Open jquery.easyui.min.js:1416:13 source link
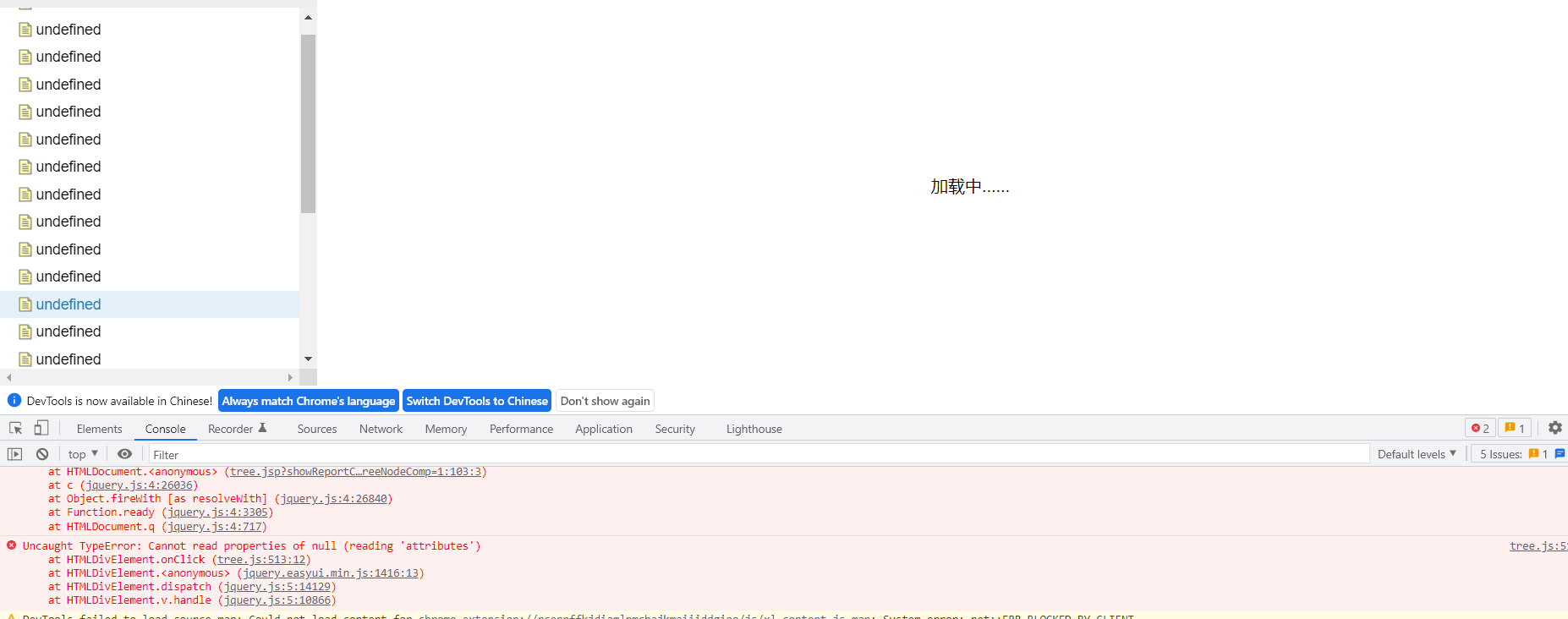This screenshot has height=619, width=1568. [x=331, y=573]
